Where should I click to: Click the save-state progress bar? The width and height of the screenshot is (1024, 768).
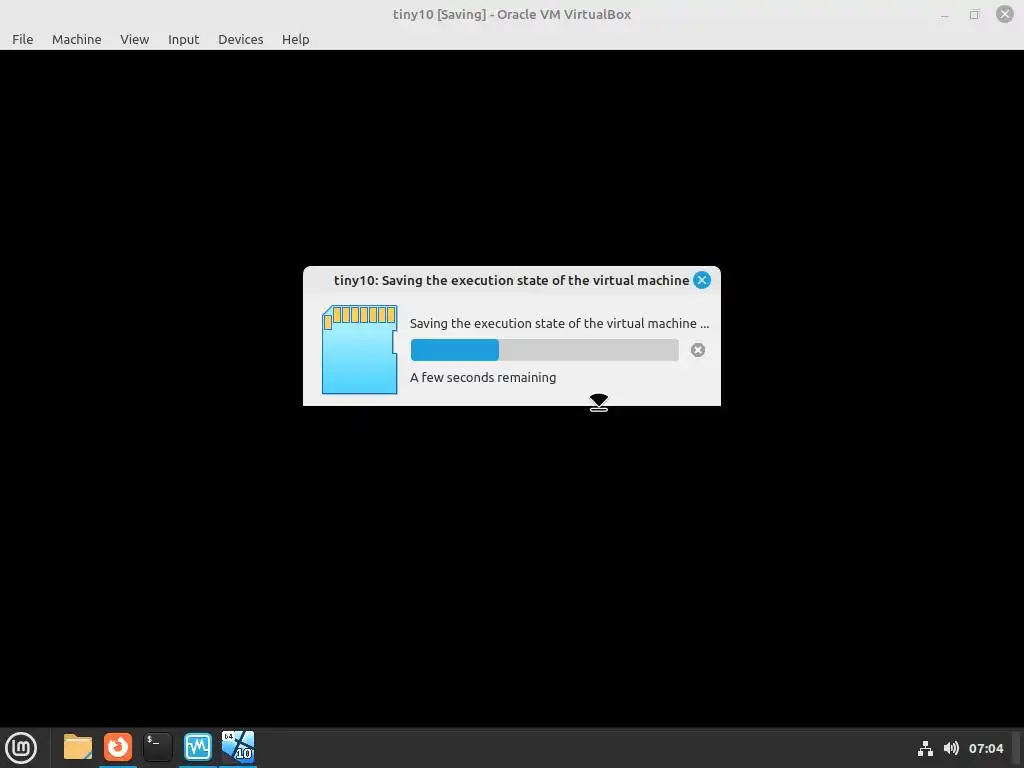pos(545,350)
